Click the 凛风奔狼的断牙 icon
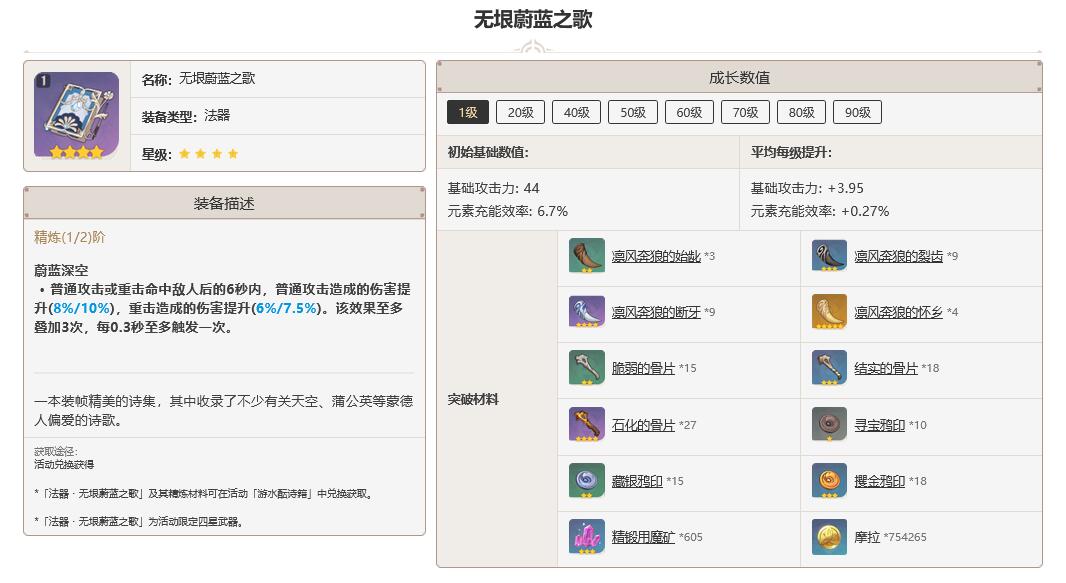The height and width of the screenshot is (583, 1066). [x=587, y=312]
